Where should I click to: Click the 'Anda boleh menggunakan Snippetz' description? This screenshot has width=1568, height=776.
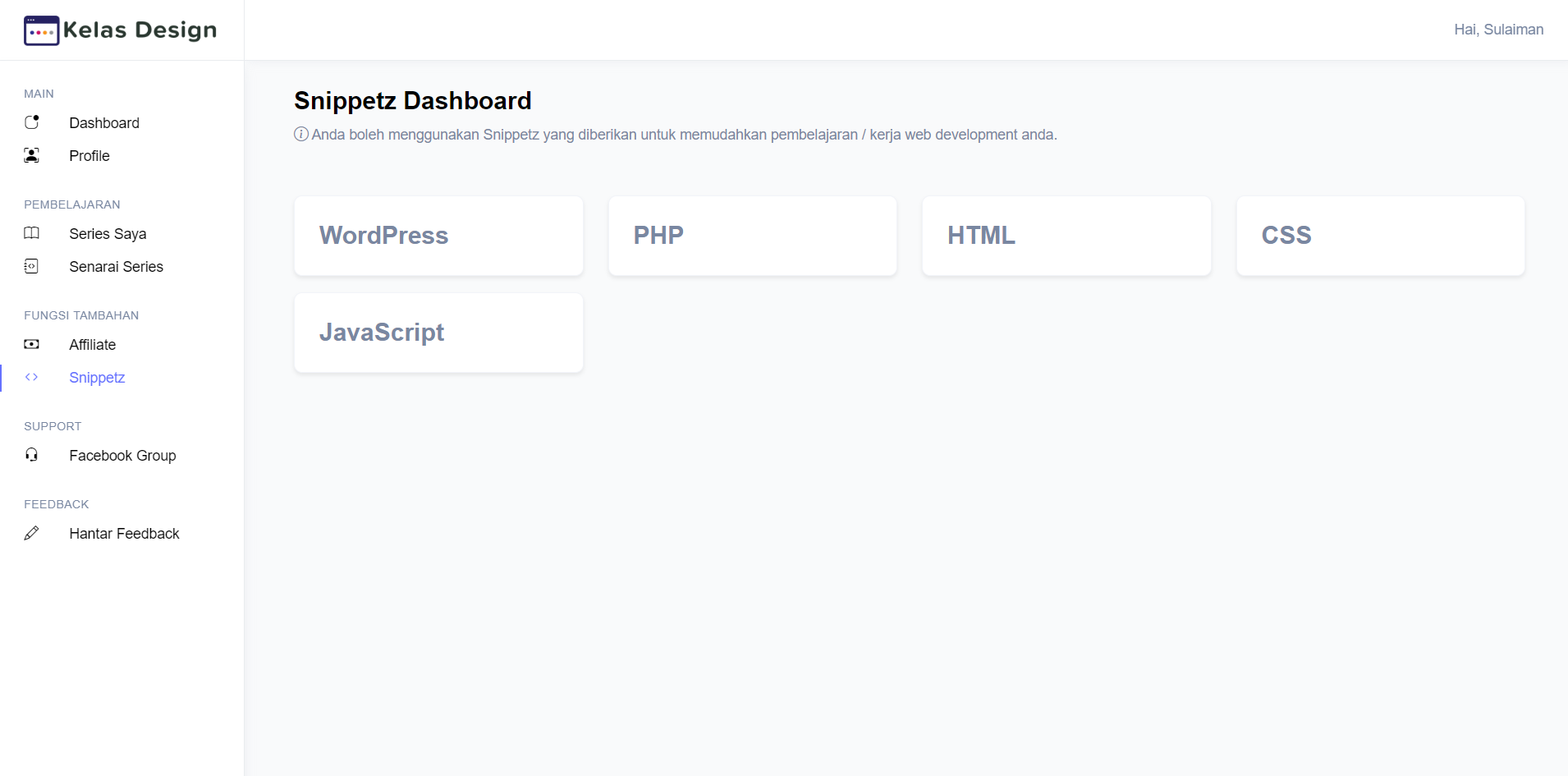684,135
